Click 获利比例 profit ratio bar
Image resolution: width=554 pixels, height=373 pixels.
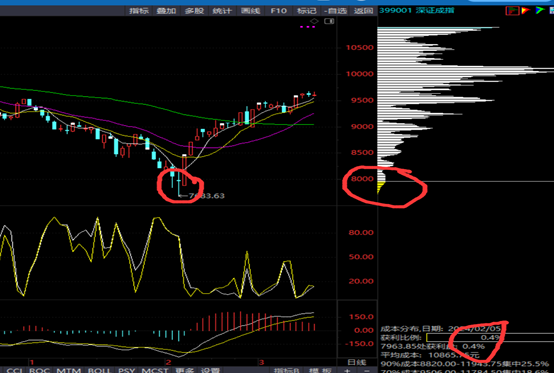point(490,337)
